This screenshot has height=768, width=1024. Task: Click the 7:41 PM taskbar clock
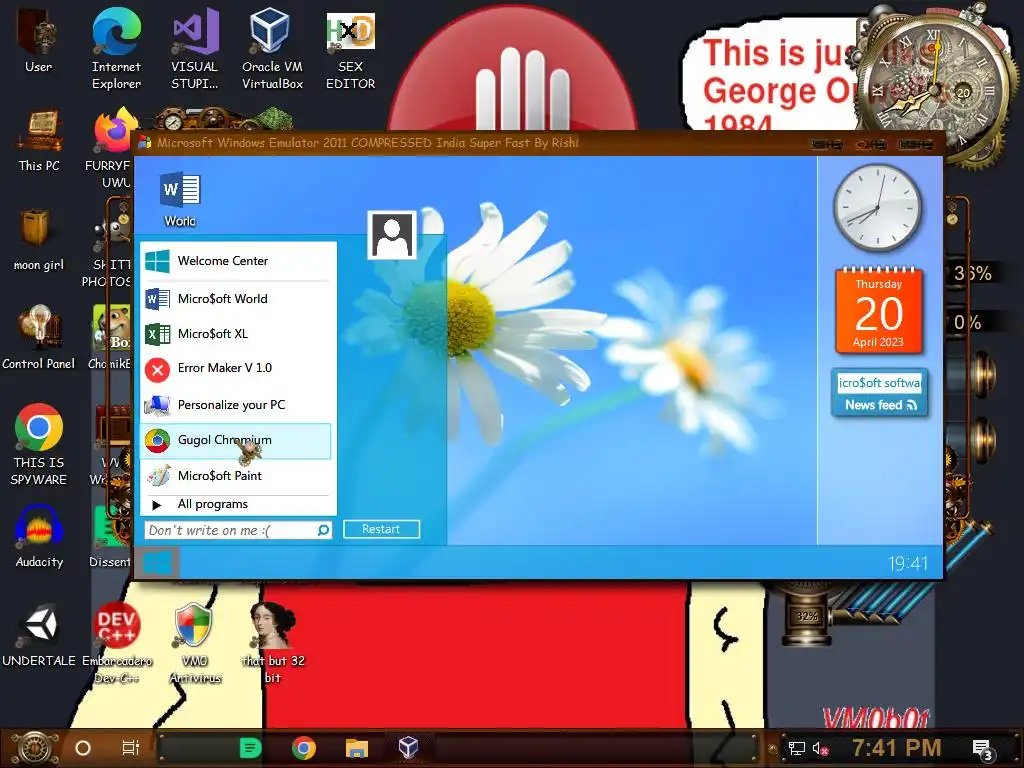[x=896, y=747]
